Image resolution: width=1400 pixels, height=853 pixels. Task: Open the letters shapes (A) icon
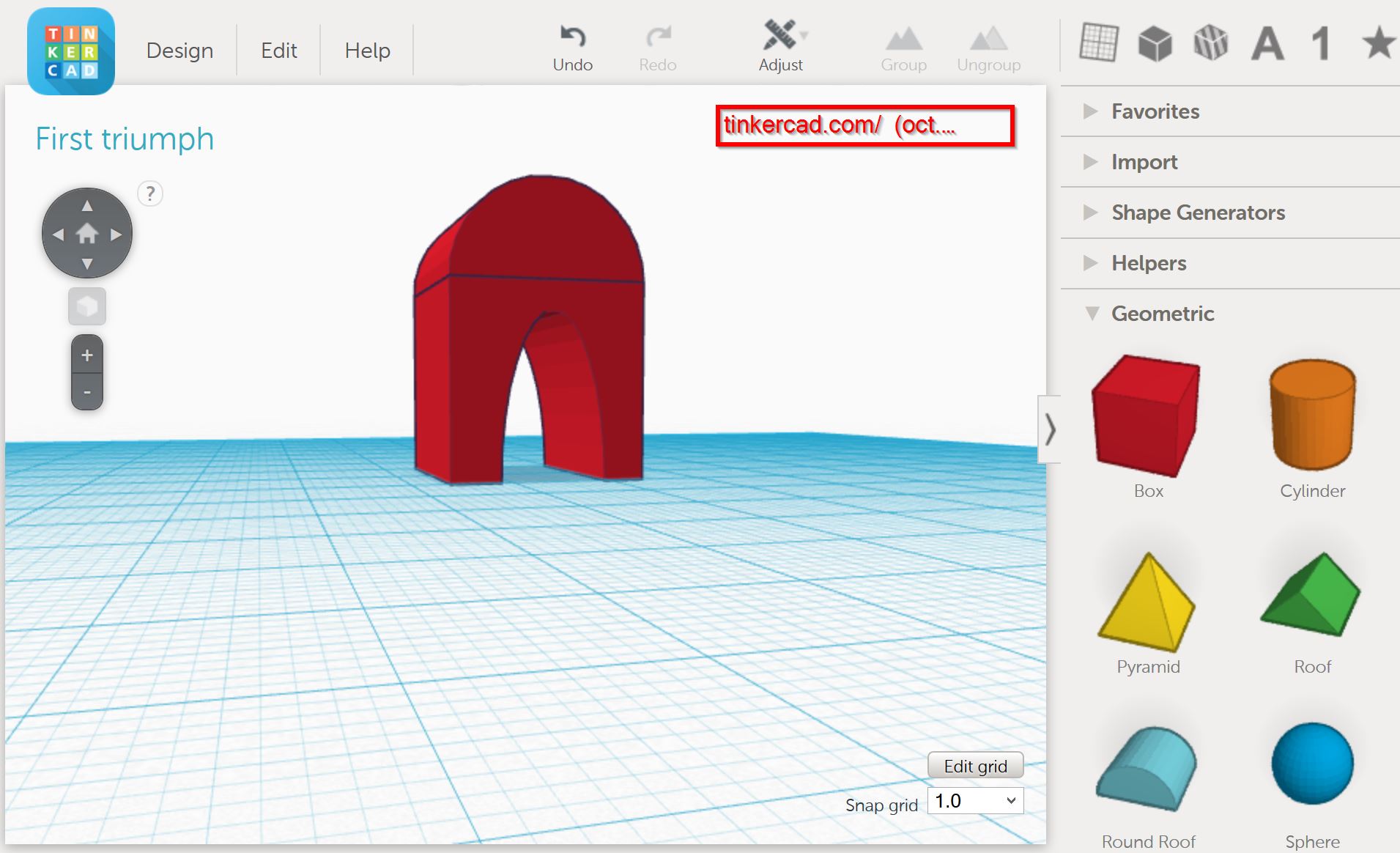(1267, 43)
